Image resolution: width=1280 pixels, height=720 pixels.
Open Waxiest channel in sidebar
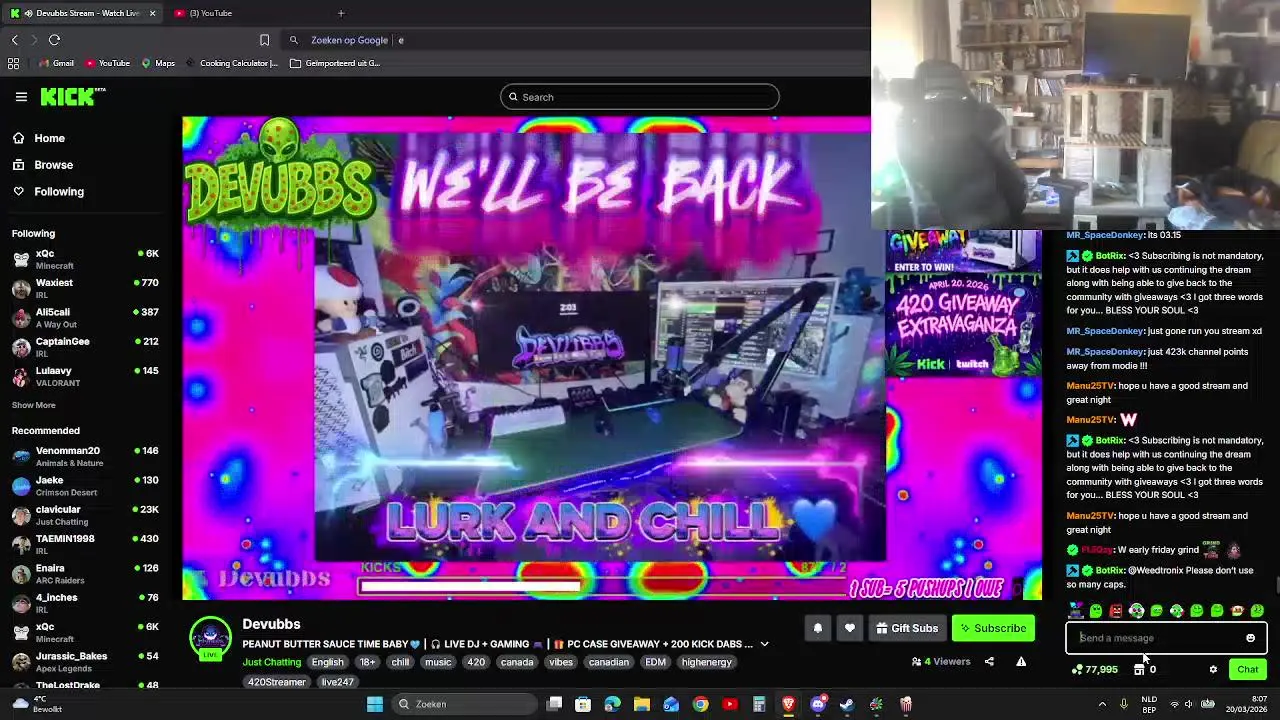point(85,288)
